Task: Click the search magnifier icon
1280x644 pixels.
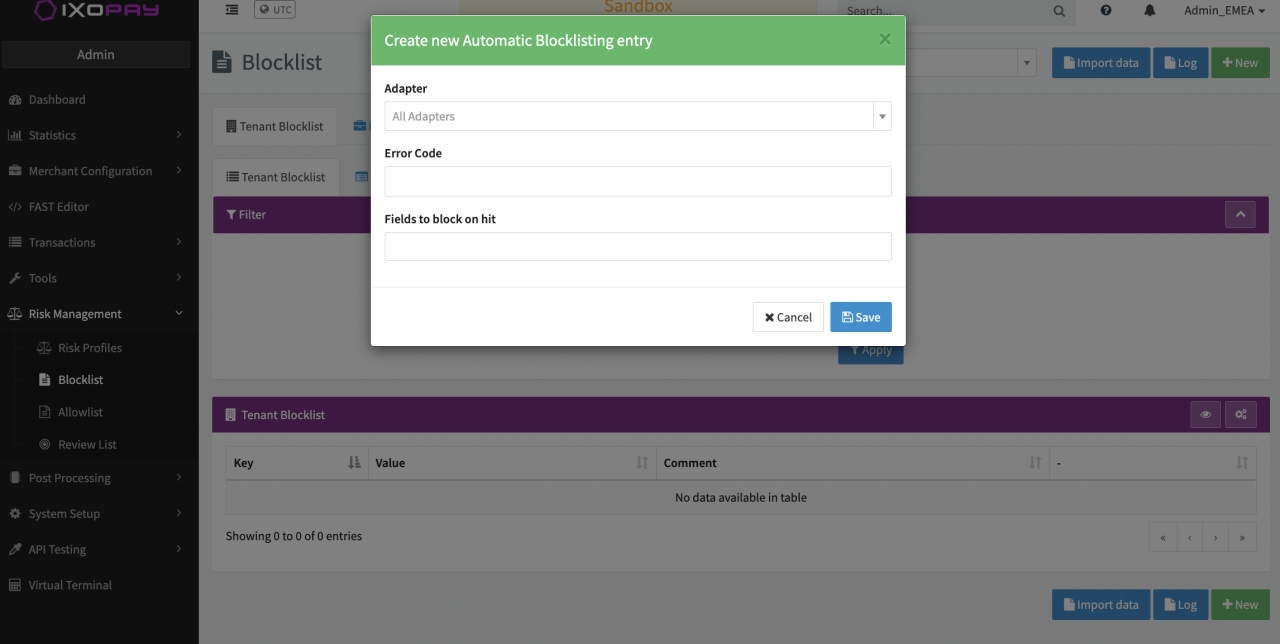Action: (x=1059, y=11)
